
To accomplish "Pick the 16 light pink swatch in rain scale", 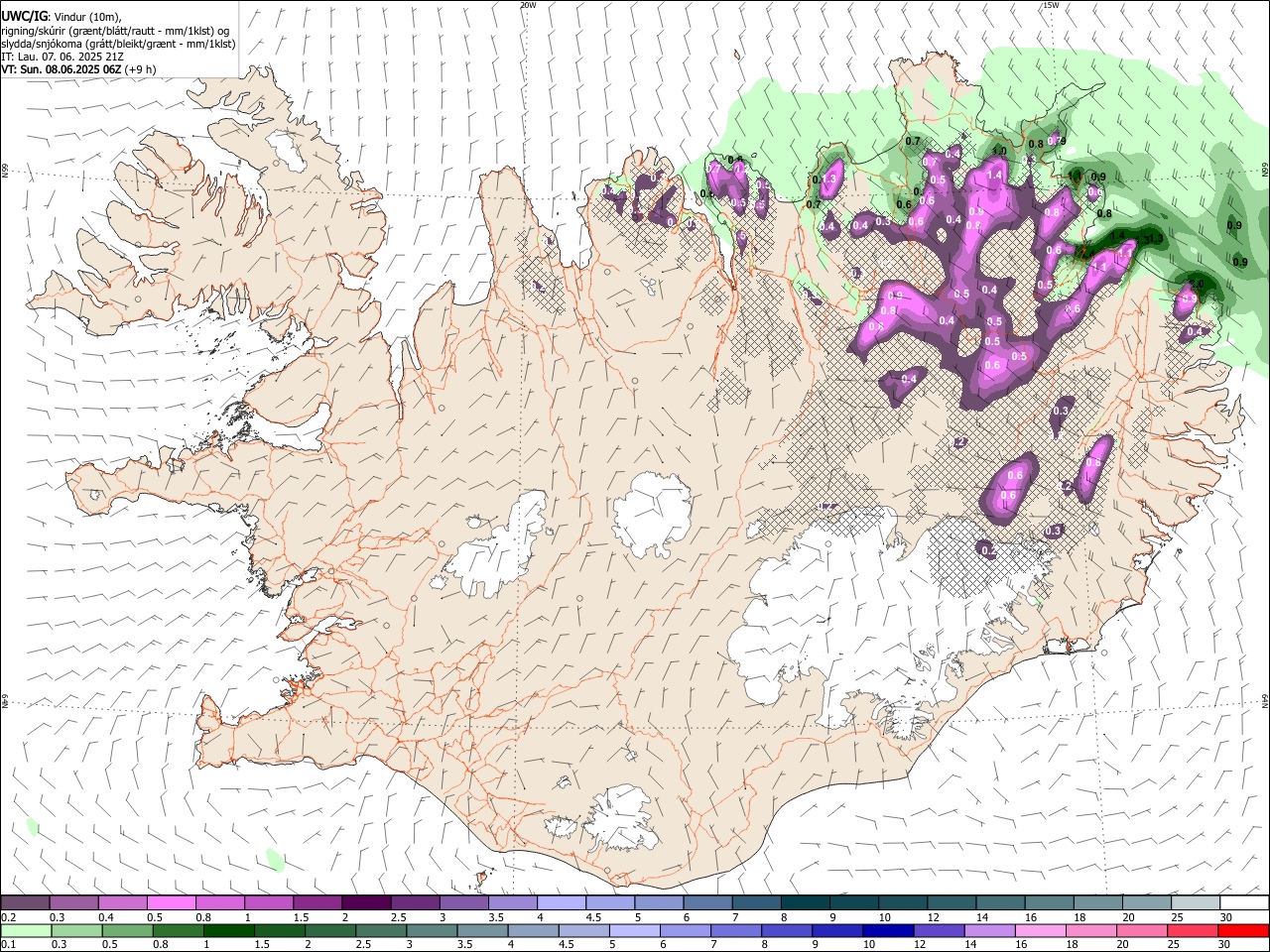I will pos(1041,930).
